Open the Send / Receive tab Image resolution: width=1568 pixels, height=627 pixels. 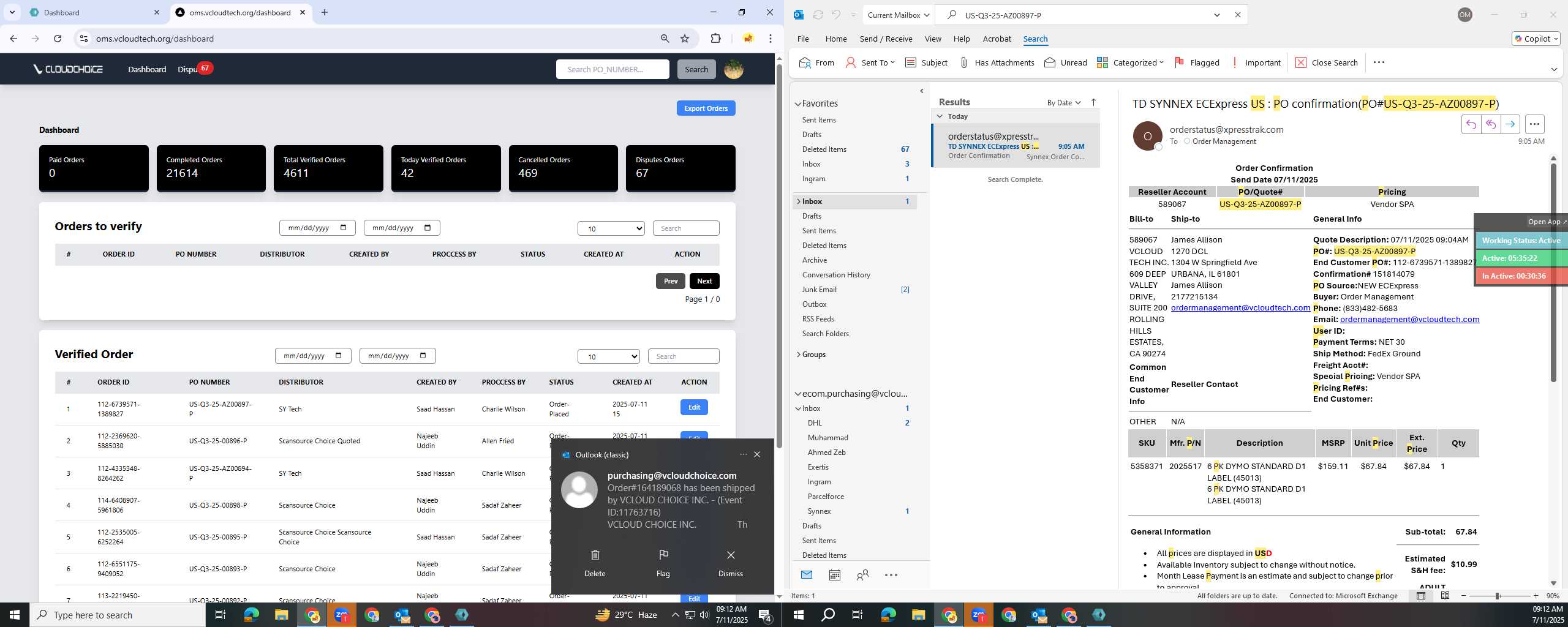point(886,39)
